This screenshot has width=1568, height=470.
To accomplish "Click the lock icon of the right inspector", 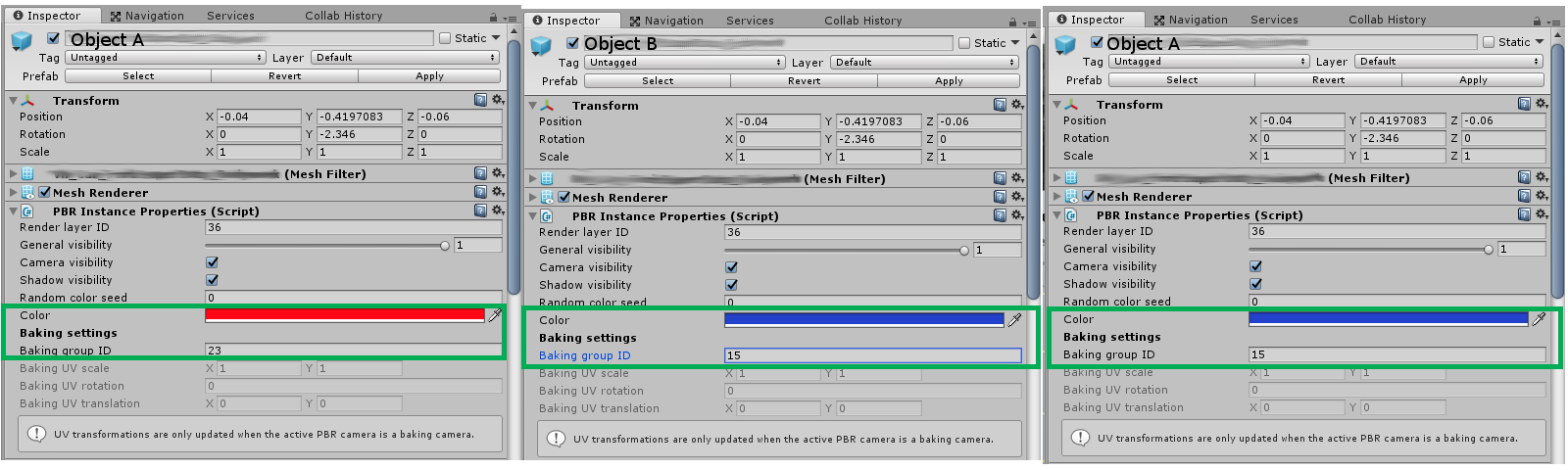I will [x=1537, y=21].
